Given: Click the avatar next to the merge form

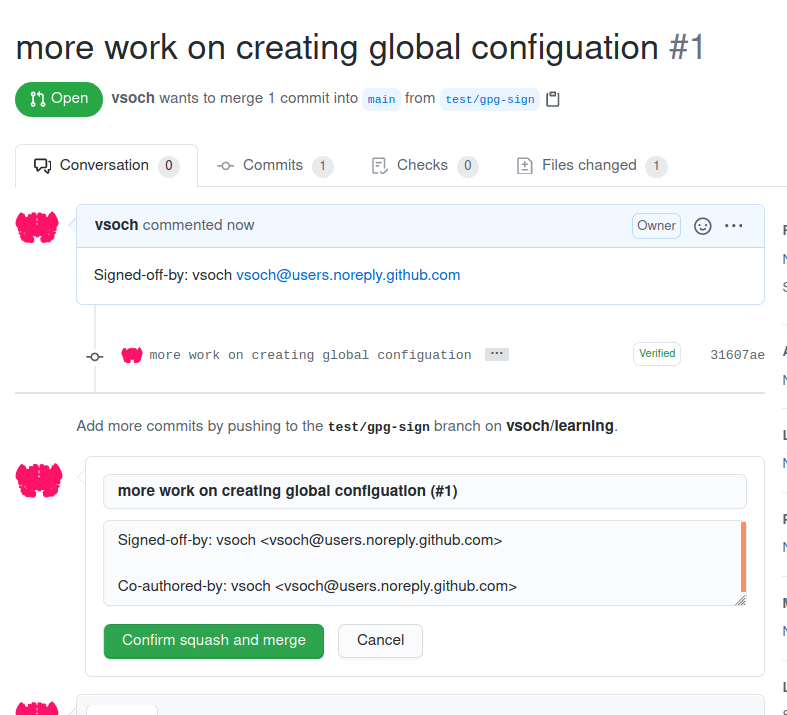Looking at the screenshot, I should point(39,480).
